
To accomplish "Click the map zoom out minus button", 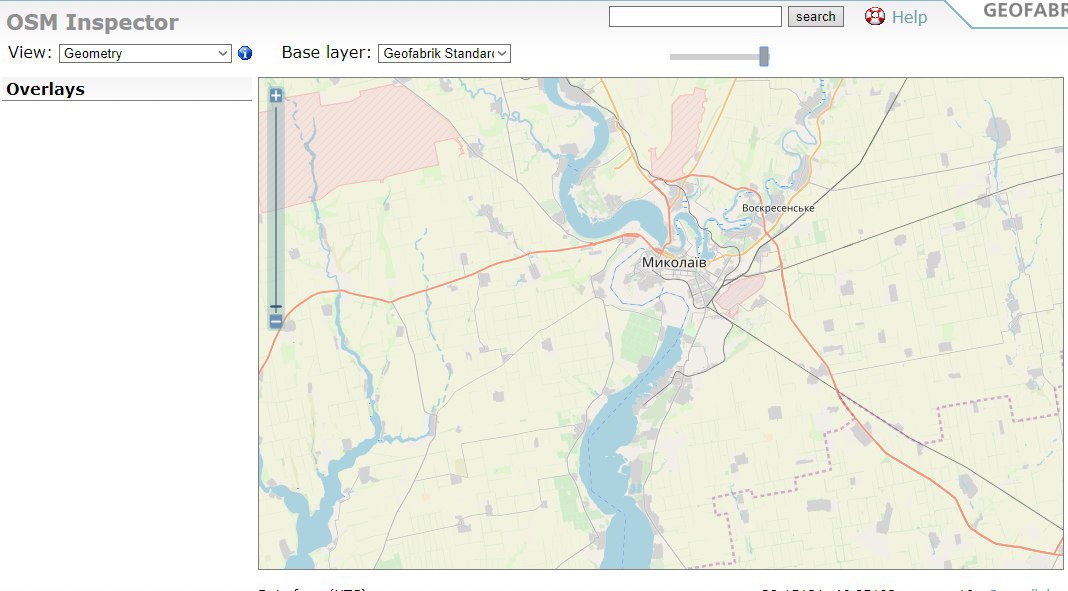I will [276, 321].
